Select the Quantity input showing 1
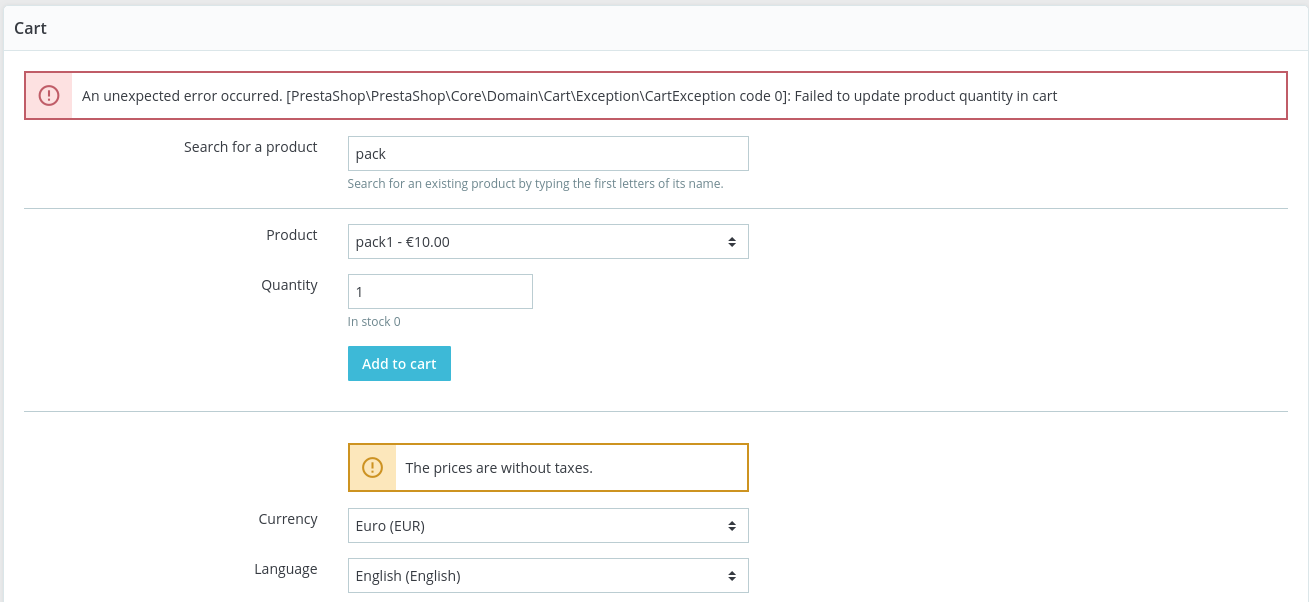Screen dimensions: 1309x602 [440, 291]
